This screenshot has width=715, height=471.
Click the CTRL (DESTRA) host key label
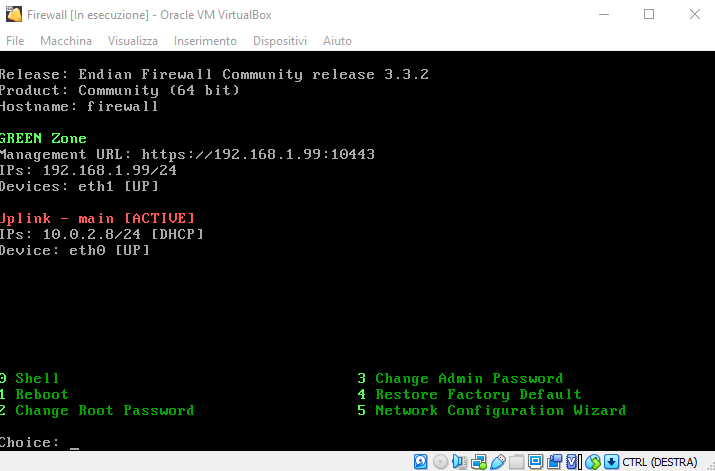coord(660,462)
